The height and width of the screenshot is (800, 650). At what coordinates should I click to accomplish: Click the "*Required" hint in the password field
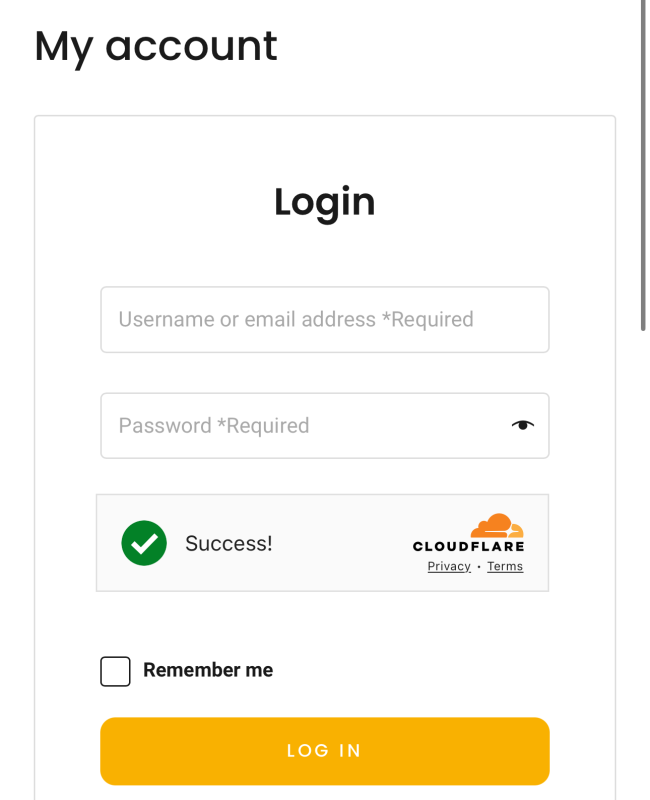(x=263, y=426)
